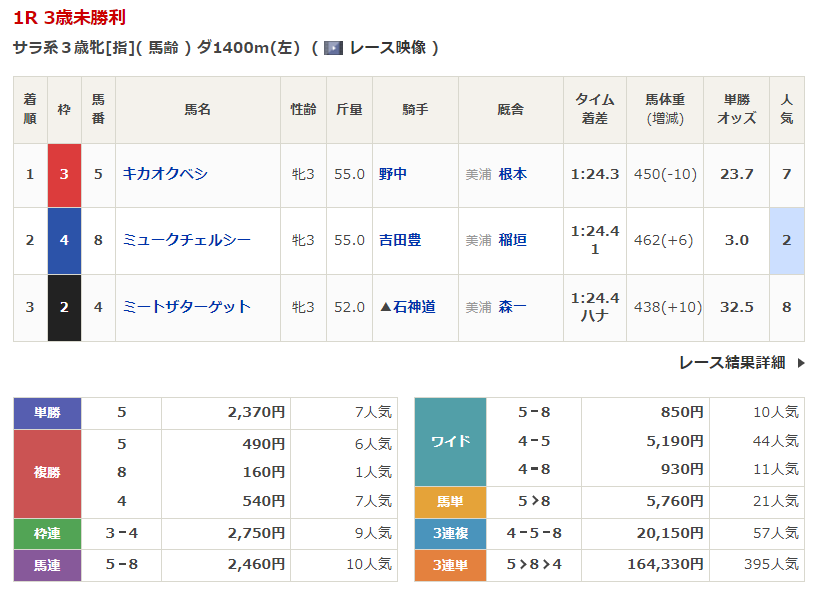Select the 単勝 payout label

47,412
